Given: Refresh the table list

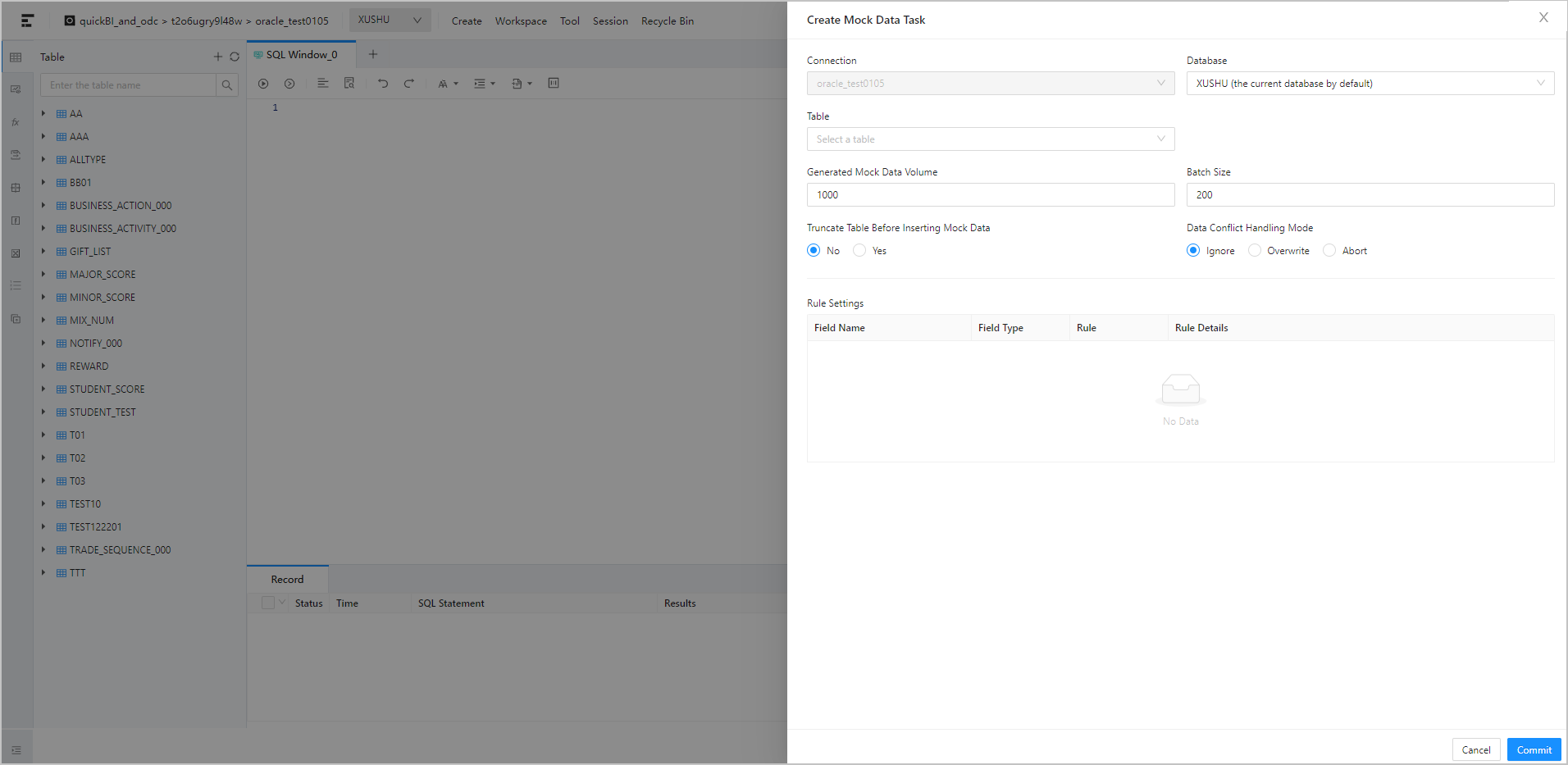Looking at the screenshot, I should click(235, 57).
